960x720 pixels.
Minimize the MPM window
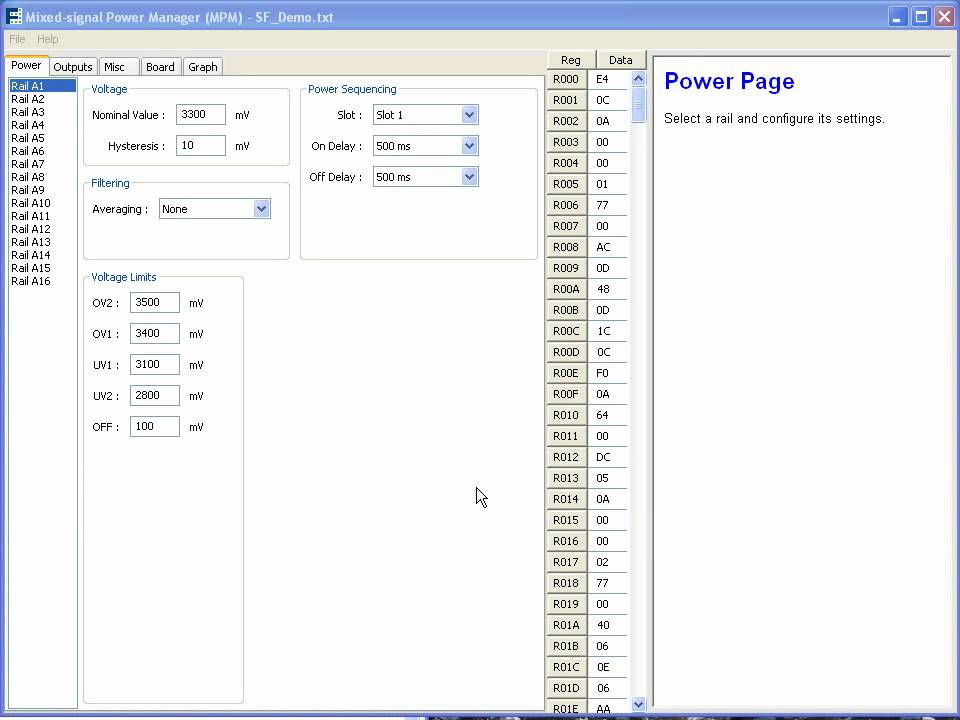(897, 17)
